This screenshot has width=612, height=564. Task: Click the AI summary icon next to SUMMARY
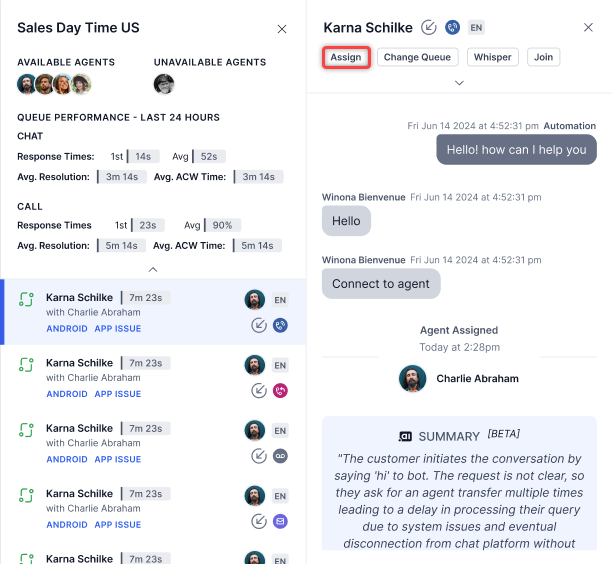405,436
